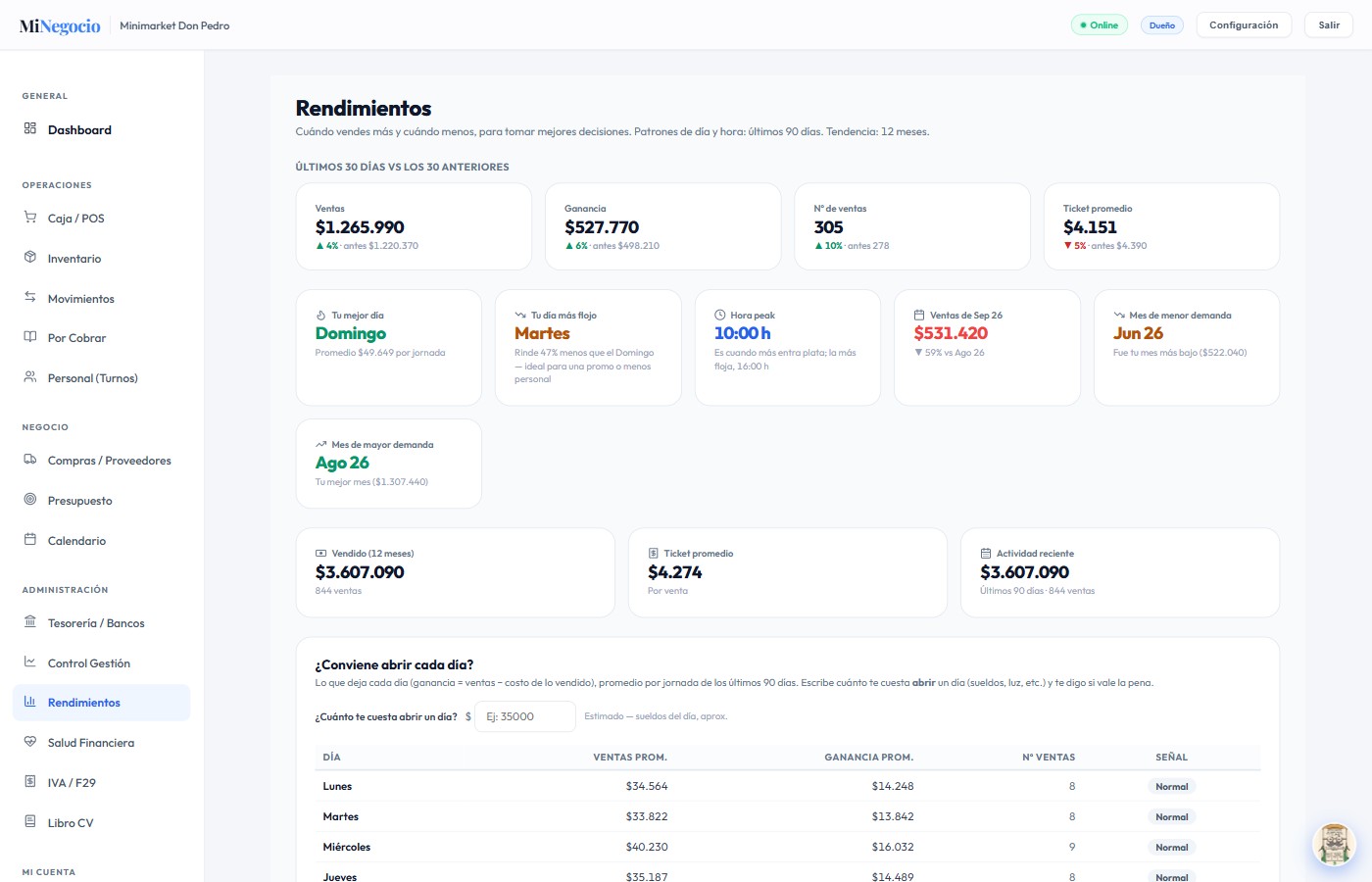Screen dimensions: 1372x882
Task: Click the Online status badge
Action: (1100, 25)
